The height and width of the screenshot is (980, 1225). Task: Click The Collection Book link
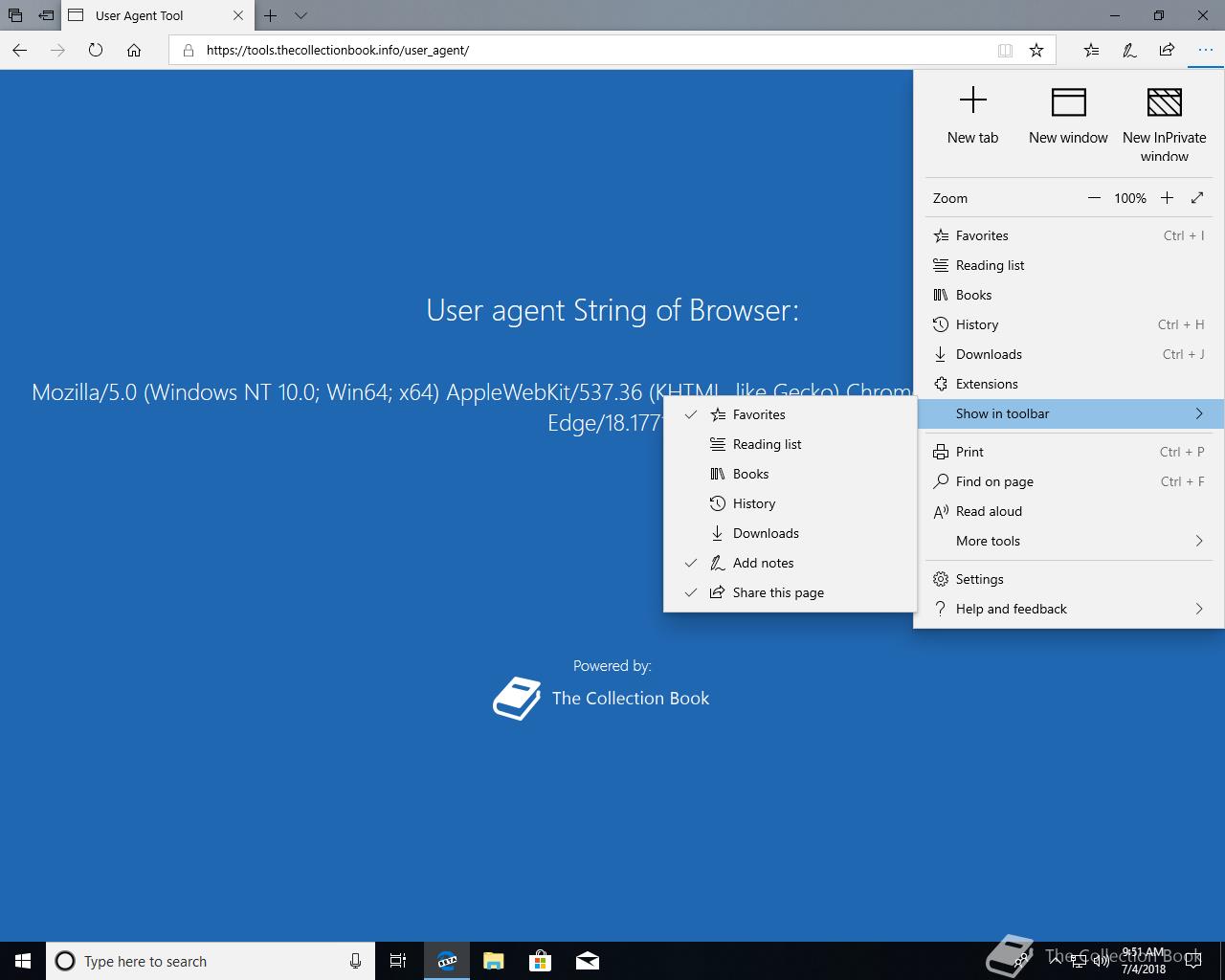(x=601, y=699)
